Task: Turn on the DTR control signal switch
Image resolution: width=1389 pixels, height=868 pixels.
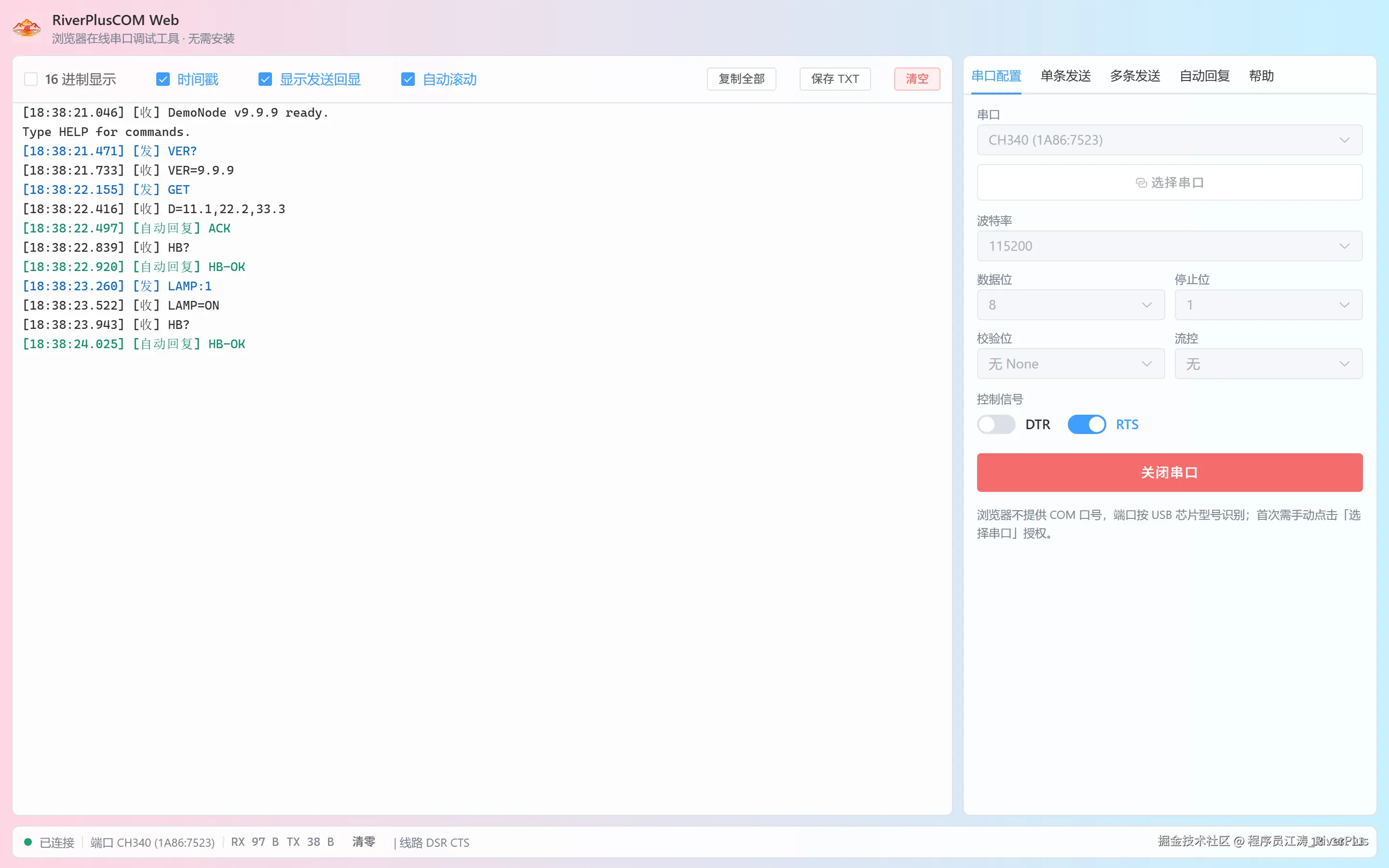Action: pos(996,424)
